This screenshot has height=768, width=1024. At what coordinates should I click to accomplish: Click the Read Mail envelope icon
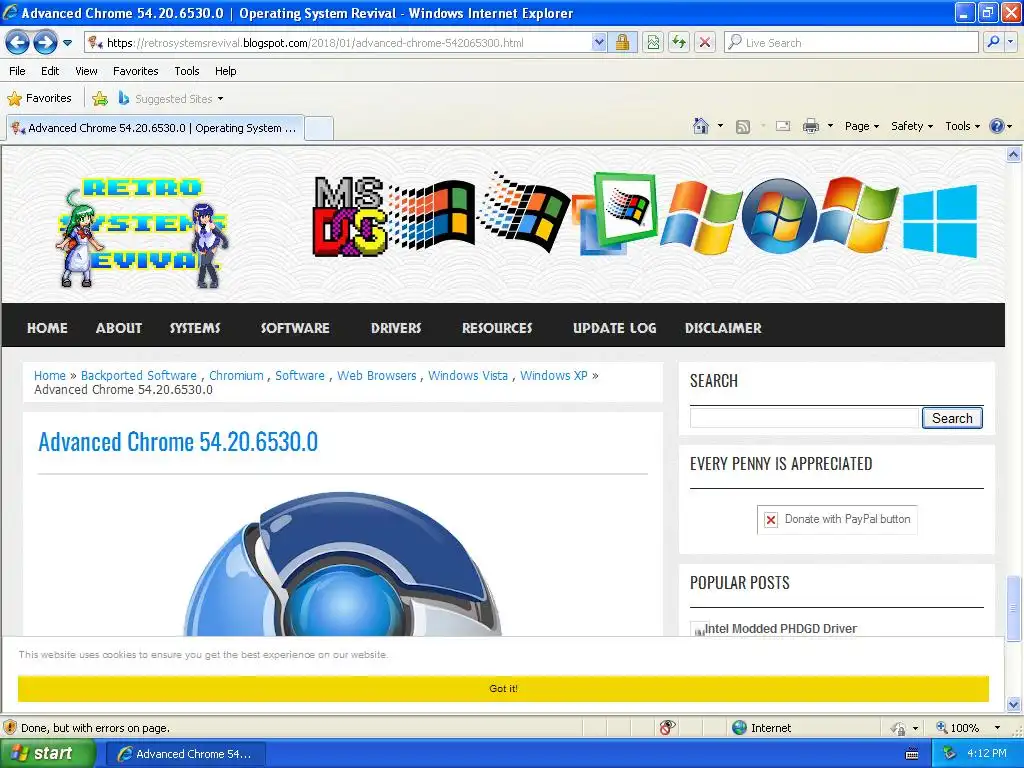(x=783, y=126)
